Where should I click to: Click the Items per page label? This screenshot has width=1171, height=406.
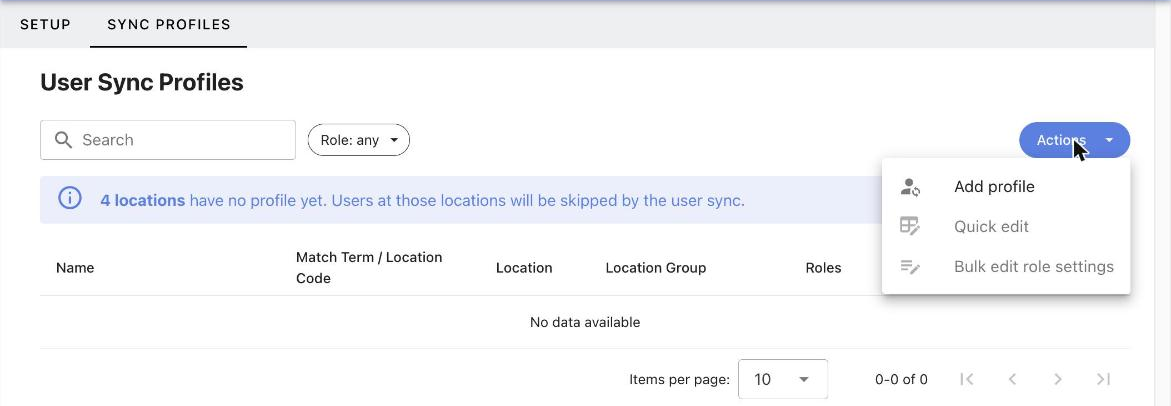click(x=680, y=379)
